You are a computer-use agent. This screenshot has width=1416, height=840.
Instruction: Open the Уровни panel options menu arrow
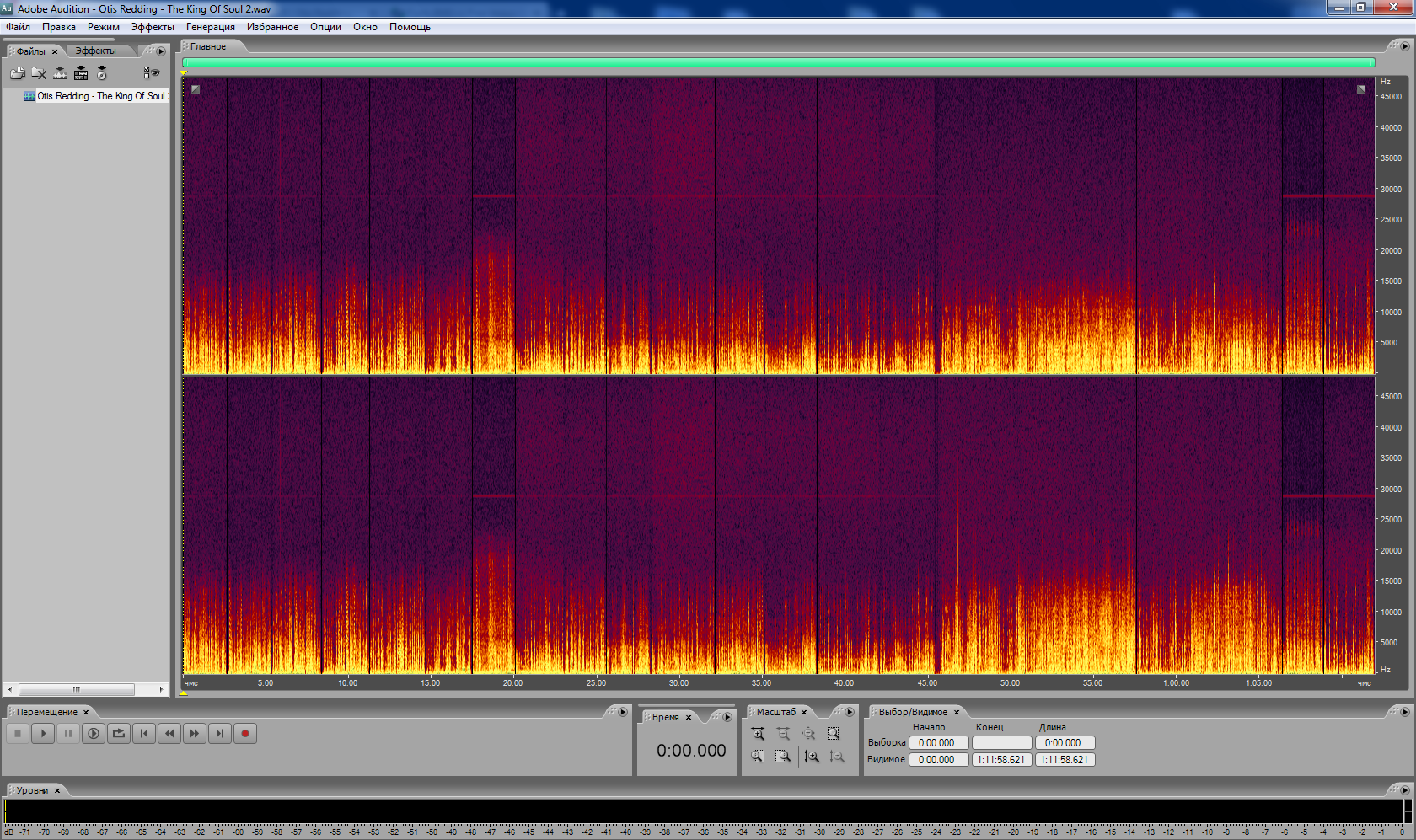tap(1405, 790)
